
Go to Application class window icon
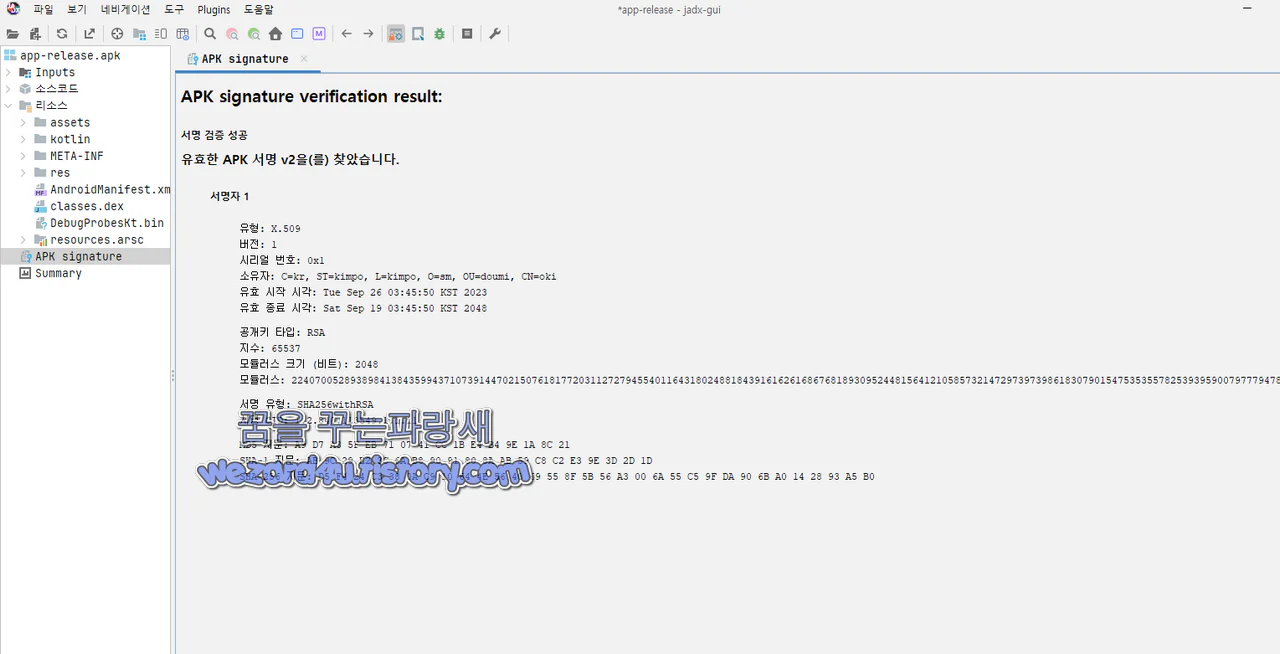[297, 34]
